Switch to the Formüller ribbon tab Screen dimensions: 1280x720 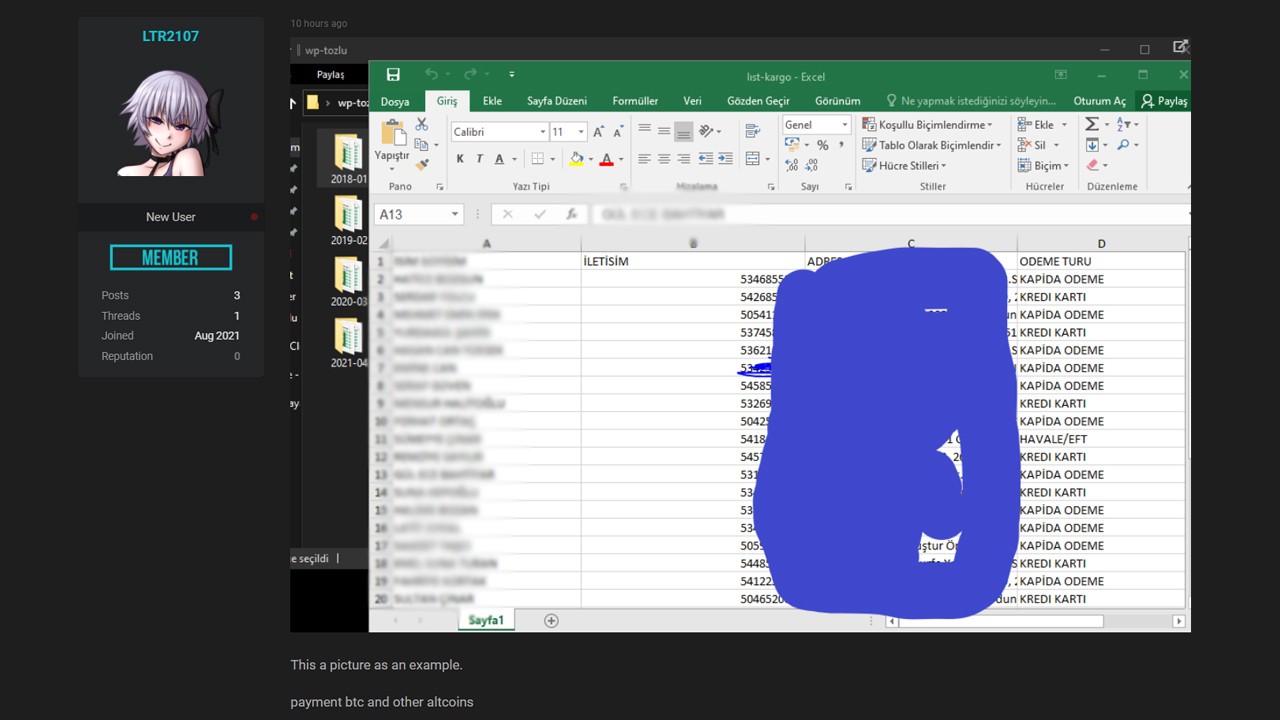635,101
